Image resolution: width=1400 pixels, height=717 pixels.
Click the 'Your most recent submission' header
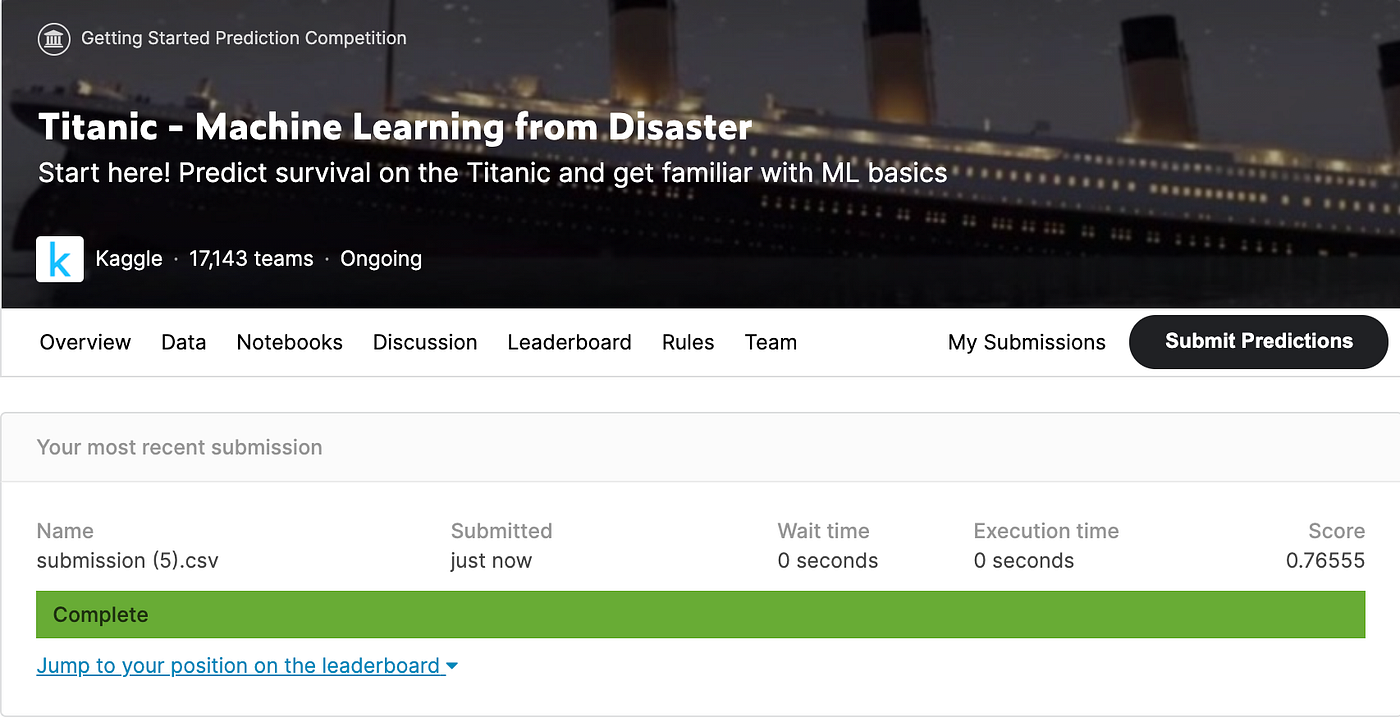point(179,447)
